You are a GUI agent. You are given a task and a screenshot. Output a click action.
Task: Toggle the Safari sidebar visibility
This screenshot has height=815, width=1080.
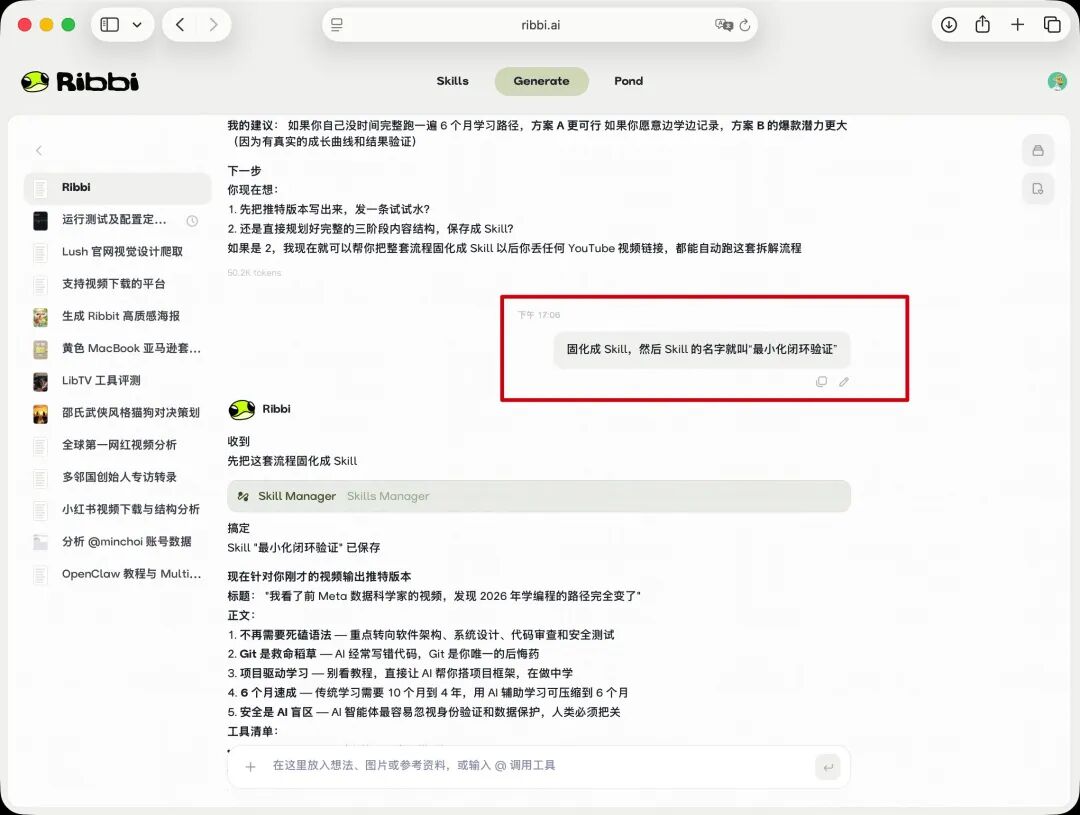point(110,24)
